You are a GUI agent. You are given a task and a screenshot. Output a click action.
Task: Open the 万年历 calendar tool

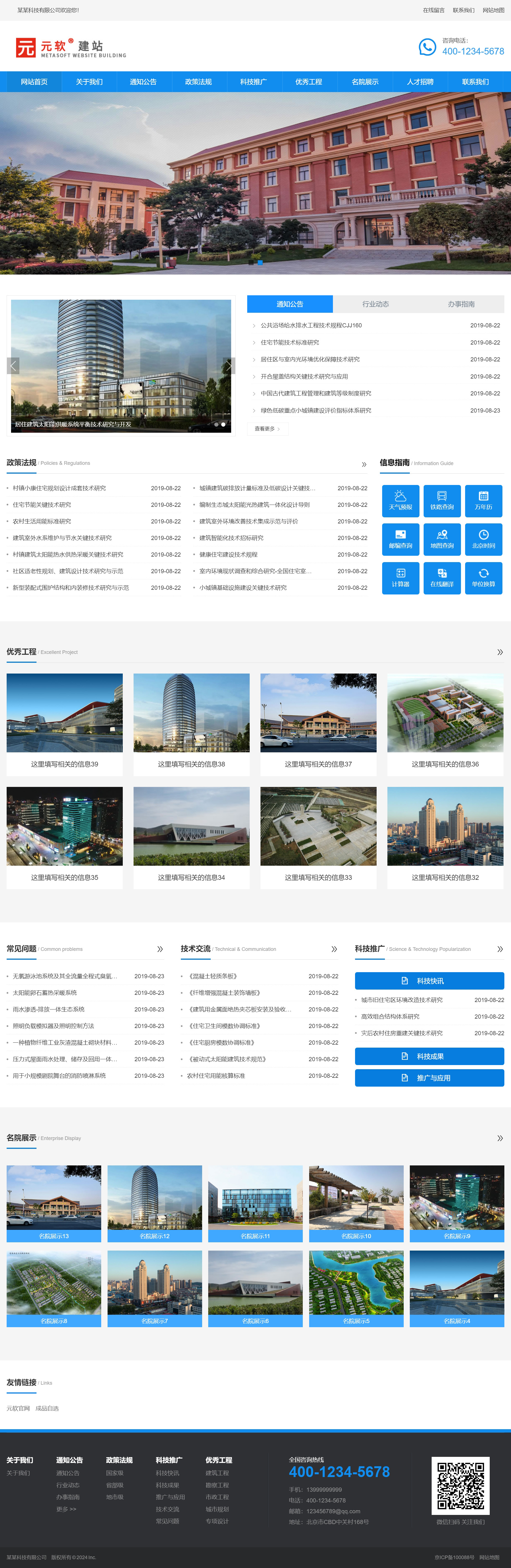click(483, 501)
